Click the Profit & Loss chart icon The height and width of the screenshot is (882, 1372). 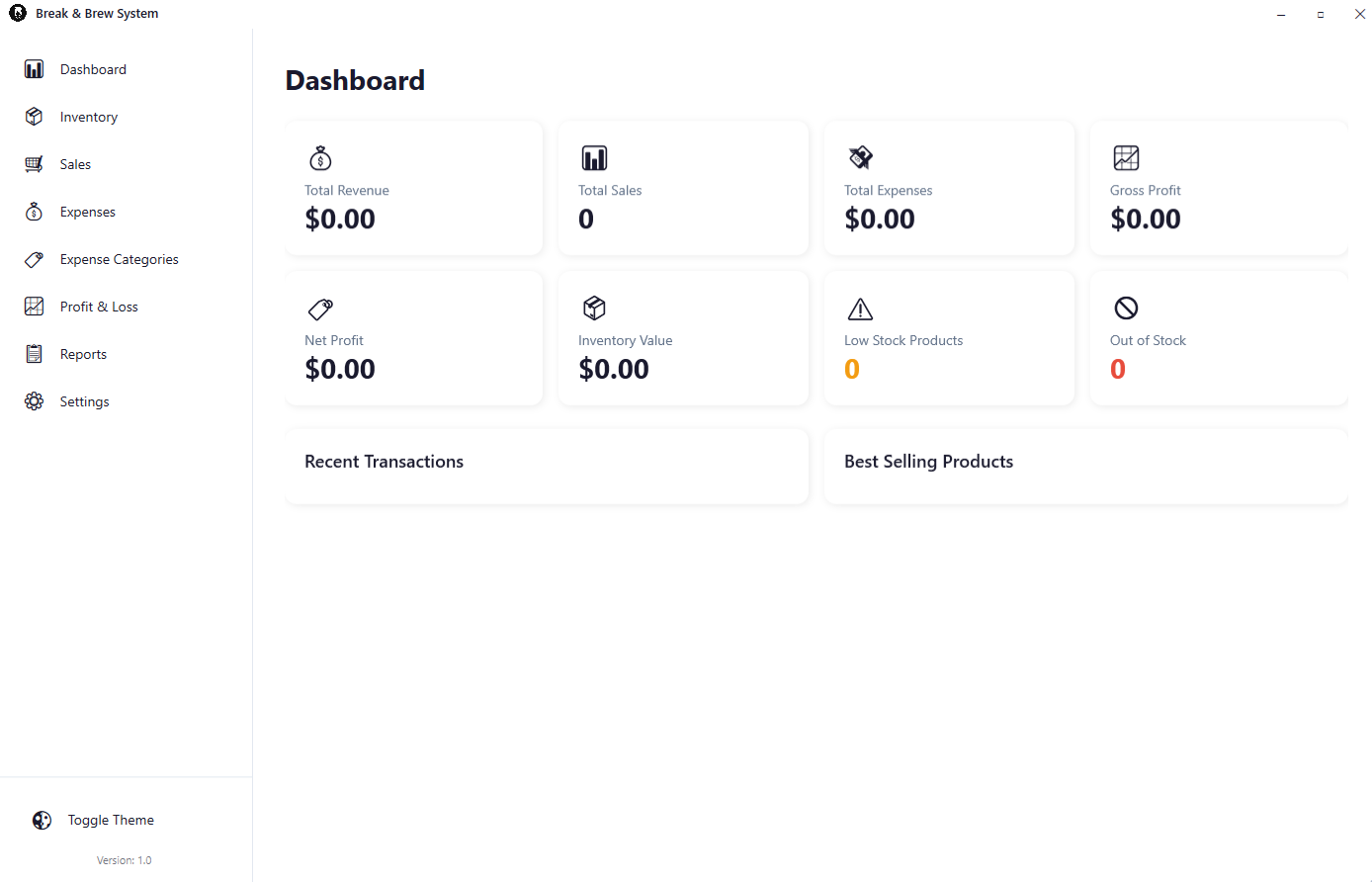coord(35,307)
